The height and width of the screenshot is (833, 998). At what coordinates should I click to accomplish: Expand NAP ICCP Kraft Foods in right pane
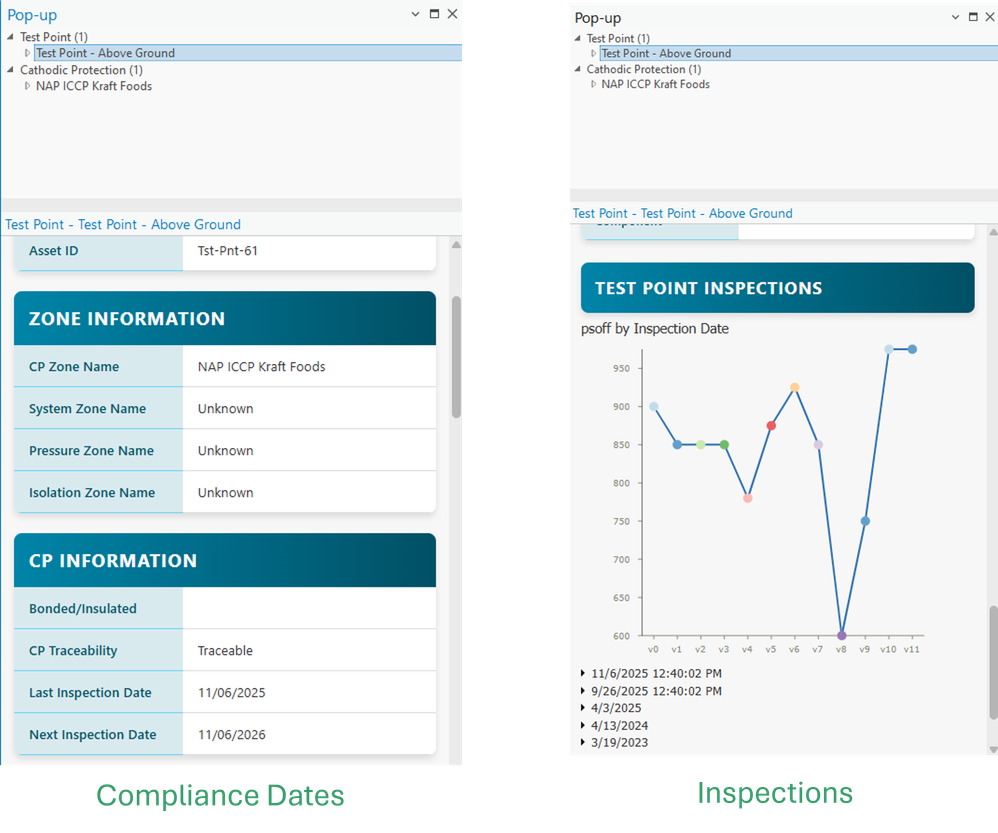(593, 84)
